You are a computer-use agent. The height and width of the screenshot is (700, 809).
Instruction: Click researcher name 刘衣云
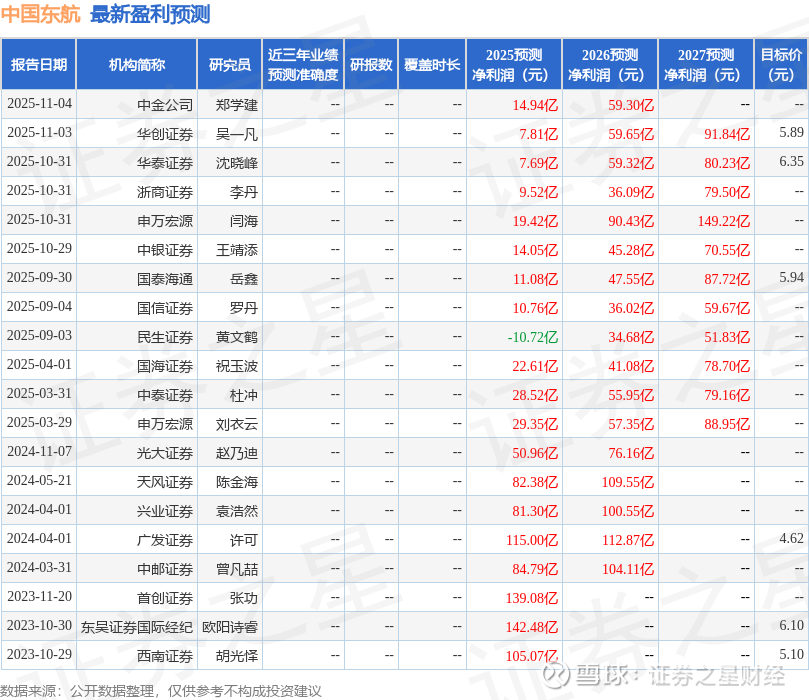237,424
